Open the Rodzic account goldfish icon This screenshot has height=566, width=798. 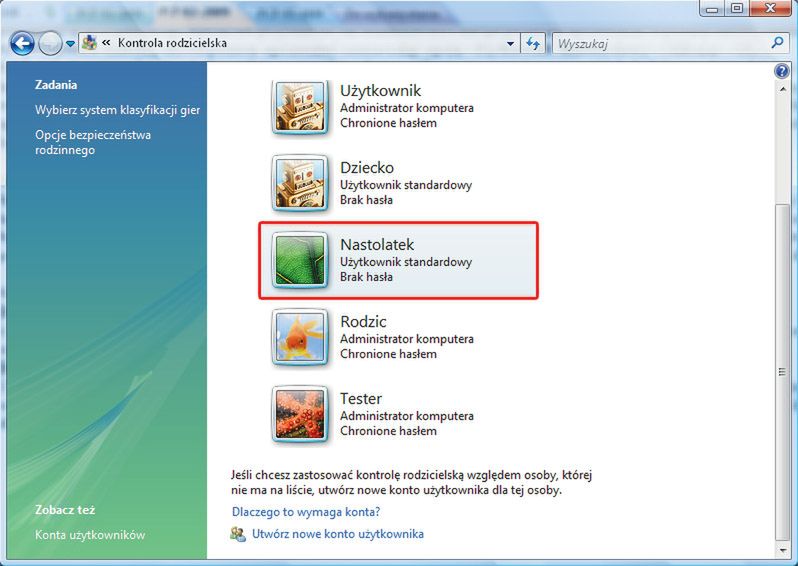[300, 337]
